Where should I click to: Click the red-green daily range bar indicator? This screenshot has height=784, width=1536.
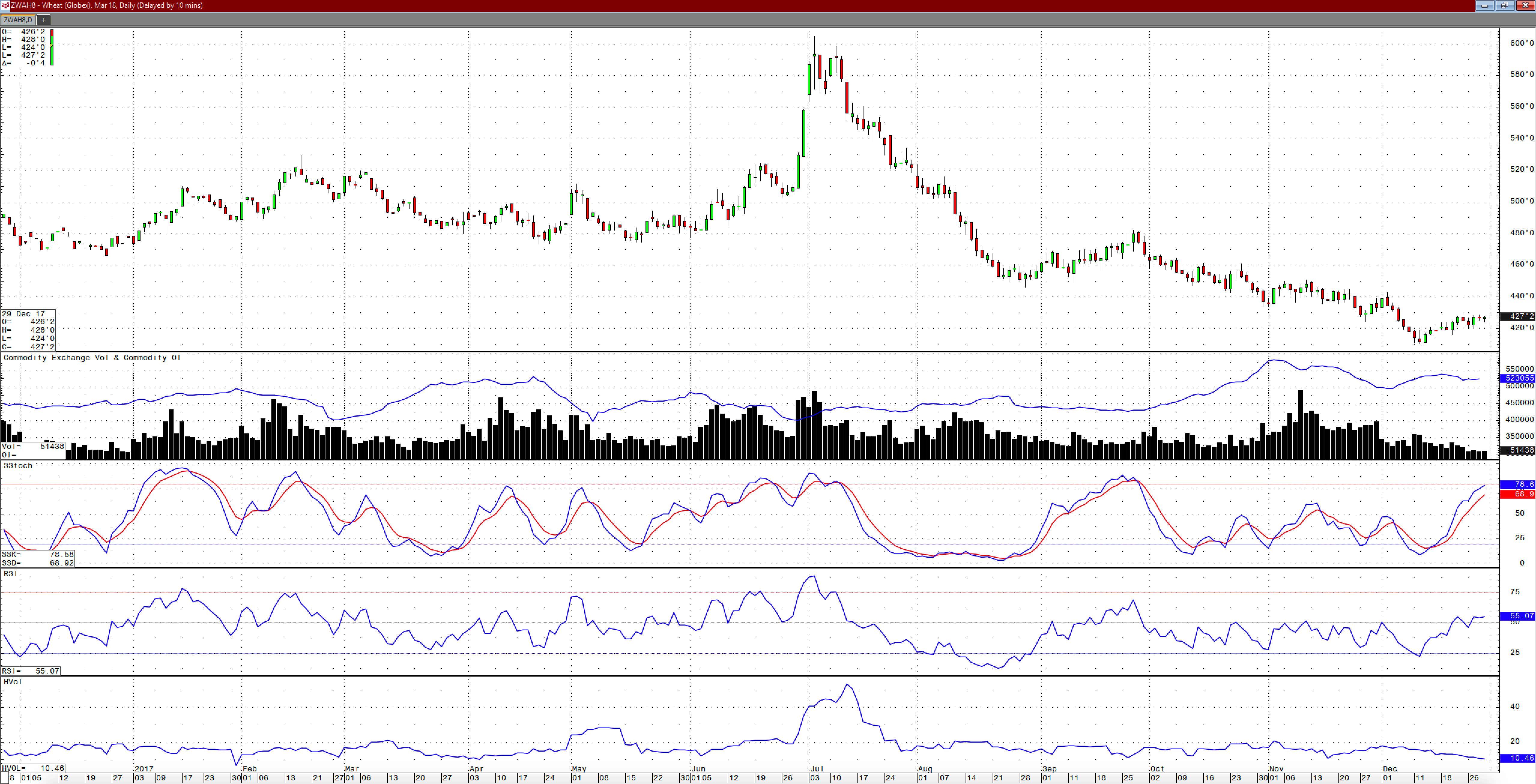click(x=52, y=47)
